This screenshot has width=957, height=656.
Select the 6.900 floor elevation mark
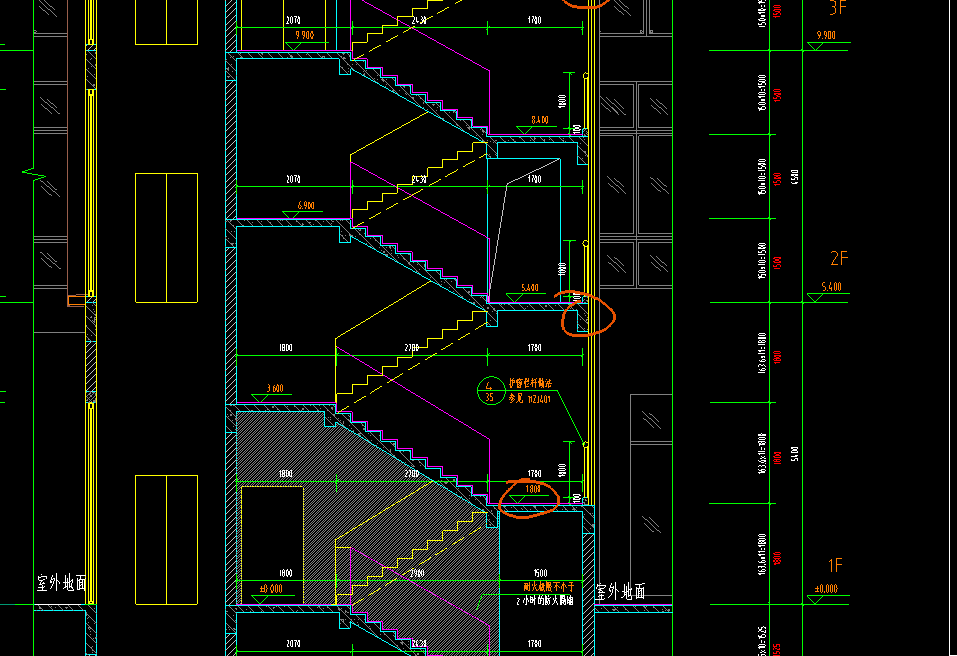pyautogui.click(x=306, y=206)
